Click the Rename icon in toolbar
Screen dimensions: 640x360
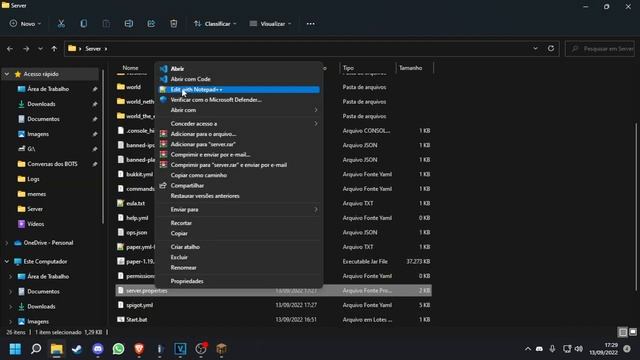click(129, 24)
